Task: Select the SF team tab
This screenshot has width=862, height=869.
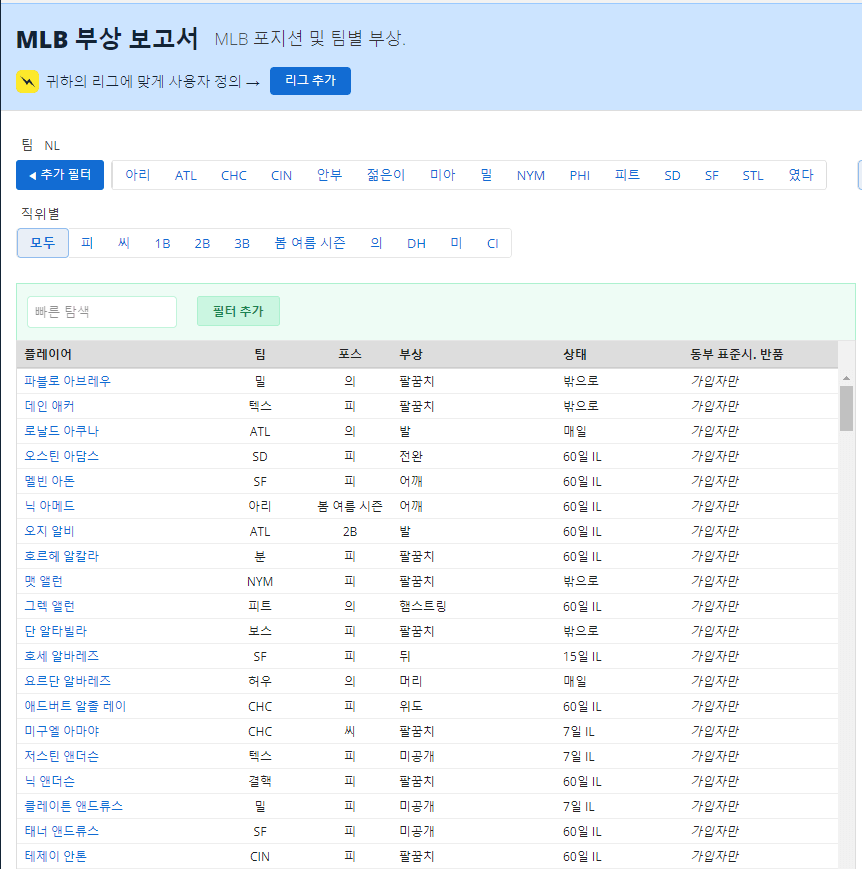Action: click(711, 175)
